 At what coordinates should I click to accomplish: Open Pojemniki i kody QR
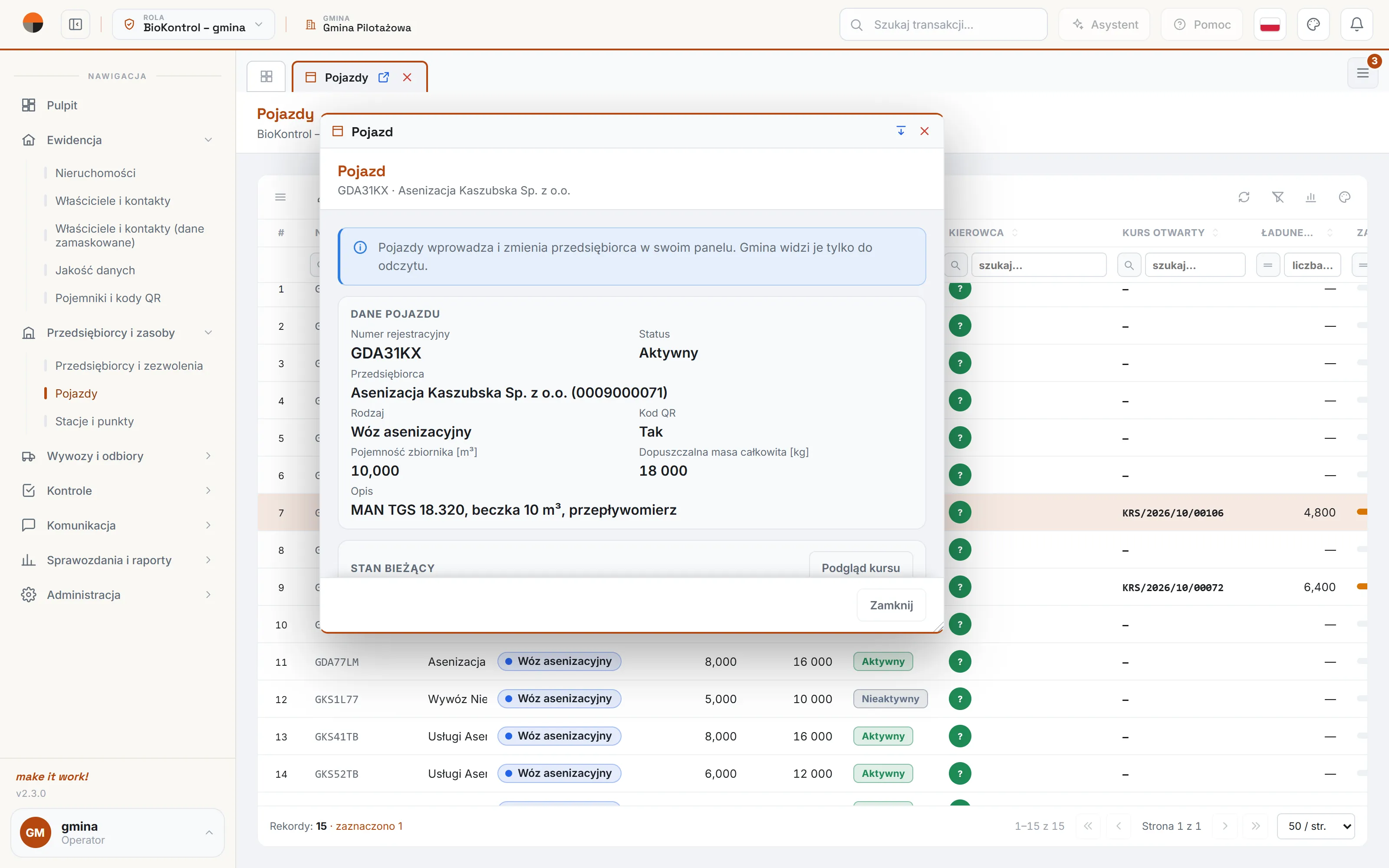108,298
